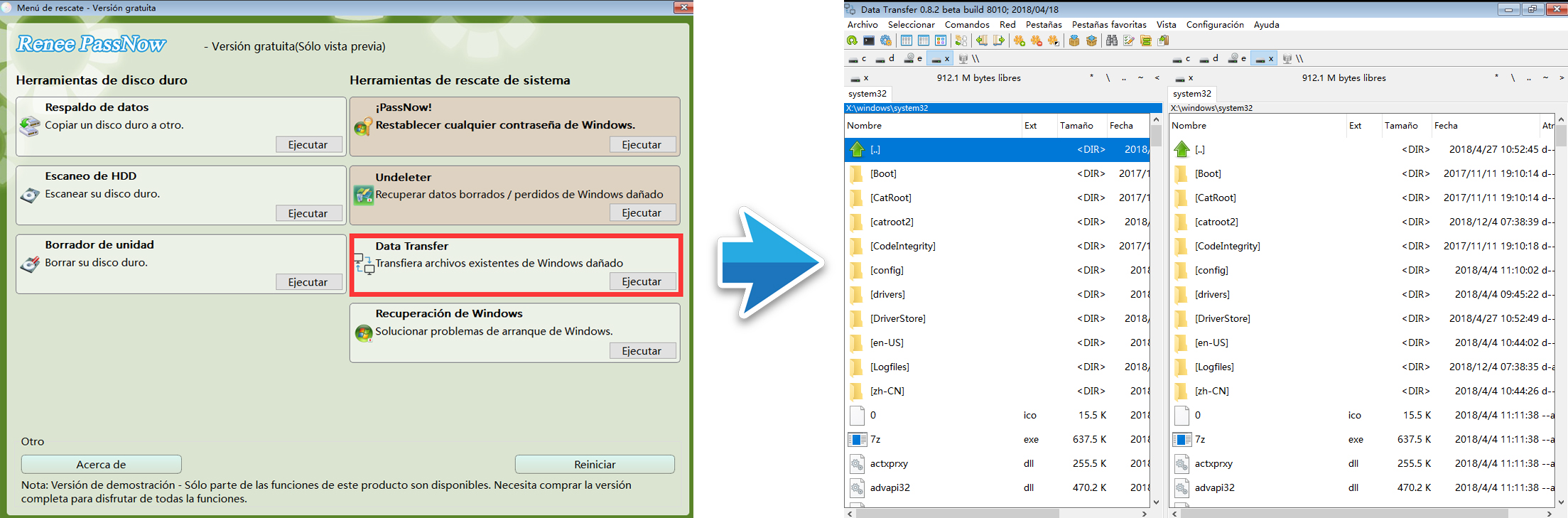Select optical drive e in left panel
Screen dimensions: 1568x518
(x=914, y=59)
